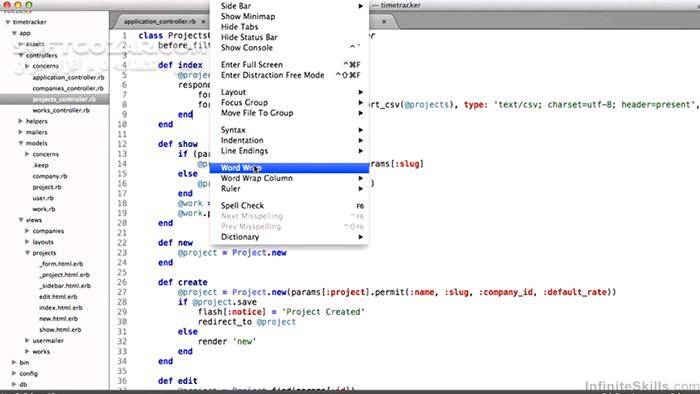Expand the helpers folder
700x394 pixels.
21,121
